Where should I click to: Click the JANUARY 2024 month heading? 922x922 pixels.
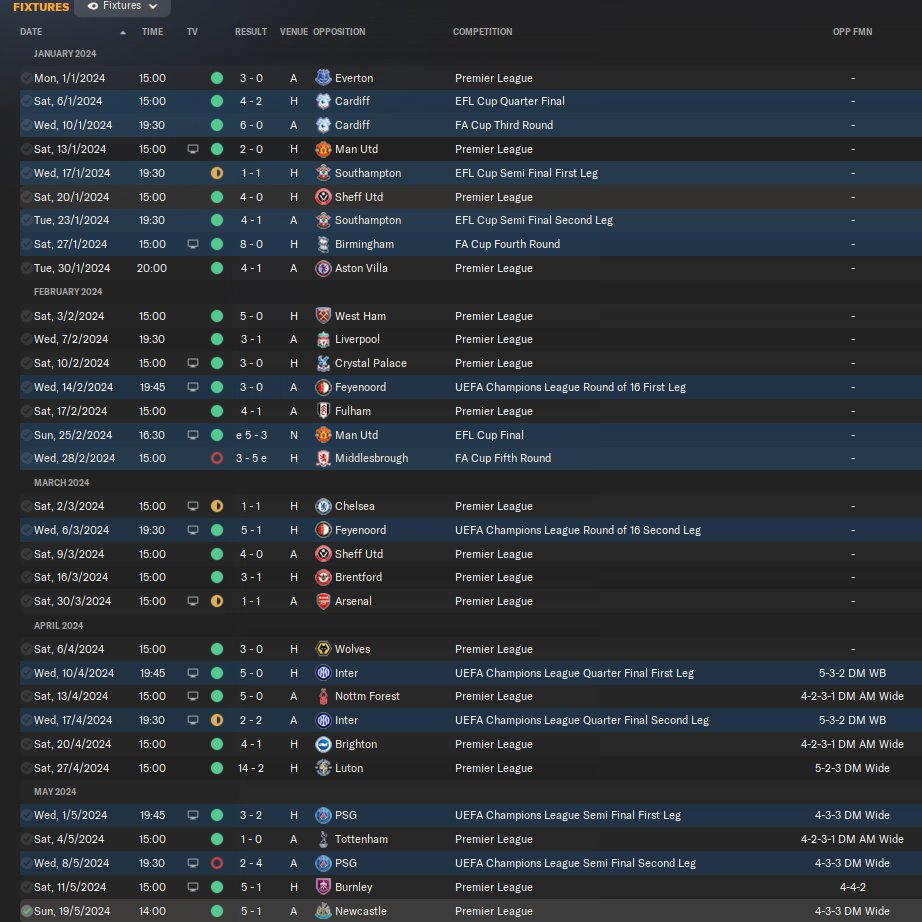[x=65, y=54]
